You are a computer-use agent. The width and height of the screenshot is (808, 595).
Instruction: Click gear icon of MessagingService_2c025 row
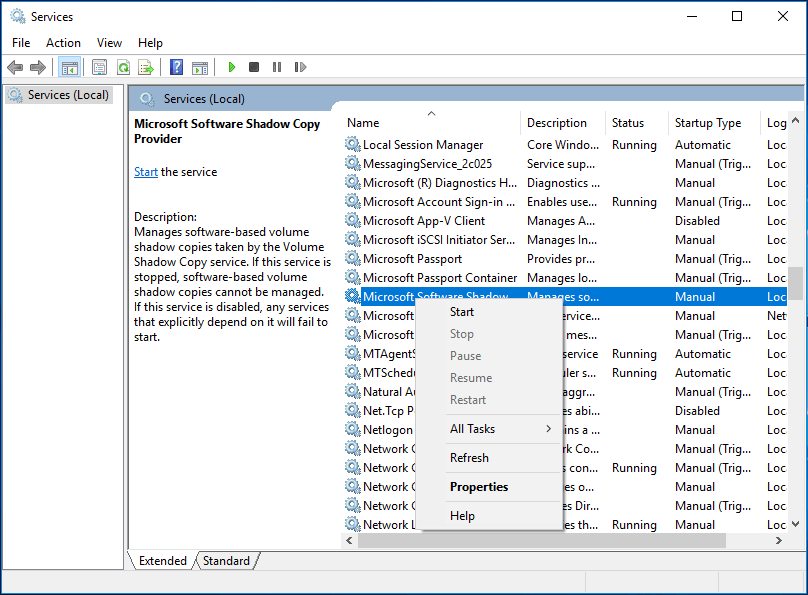[352, 163]
